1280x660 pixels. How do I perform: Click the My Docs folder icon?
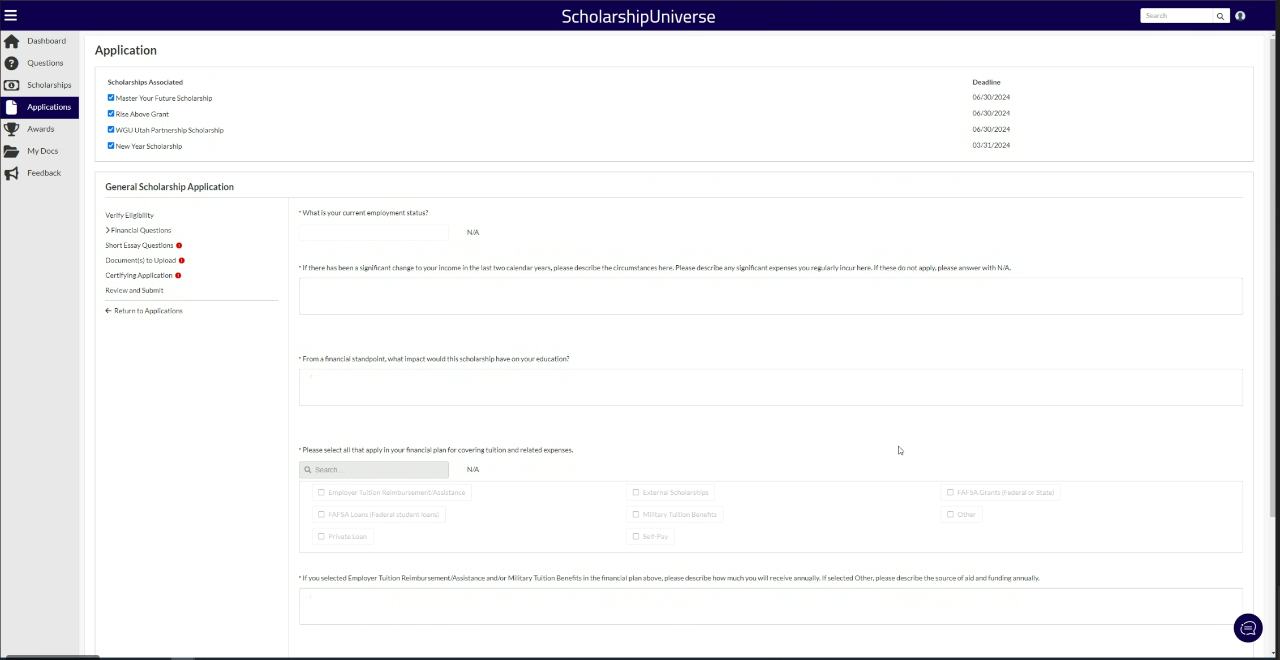pyautogui.click(x=11, y=151)
